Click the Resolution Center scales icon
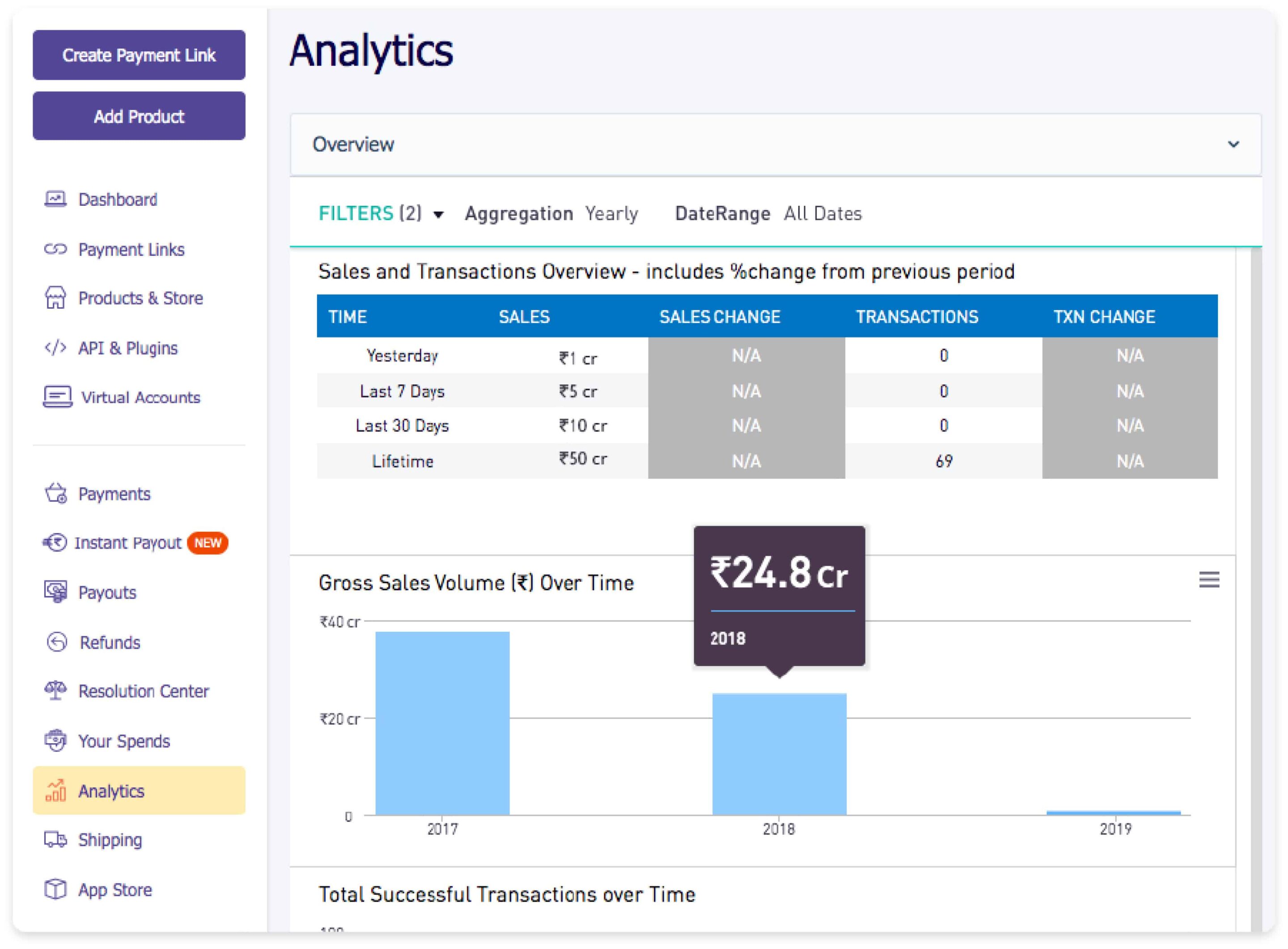Viewport: 1288px width, 949px height. pyautogui.click(x=55, y=690)
